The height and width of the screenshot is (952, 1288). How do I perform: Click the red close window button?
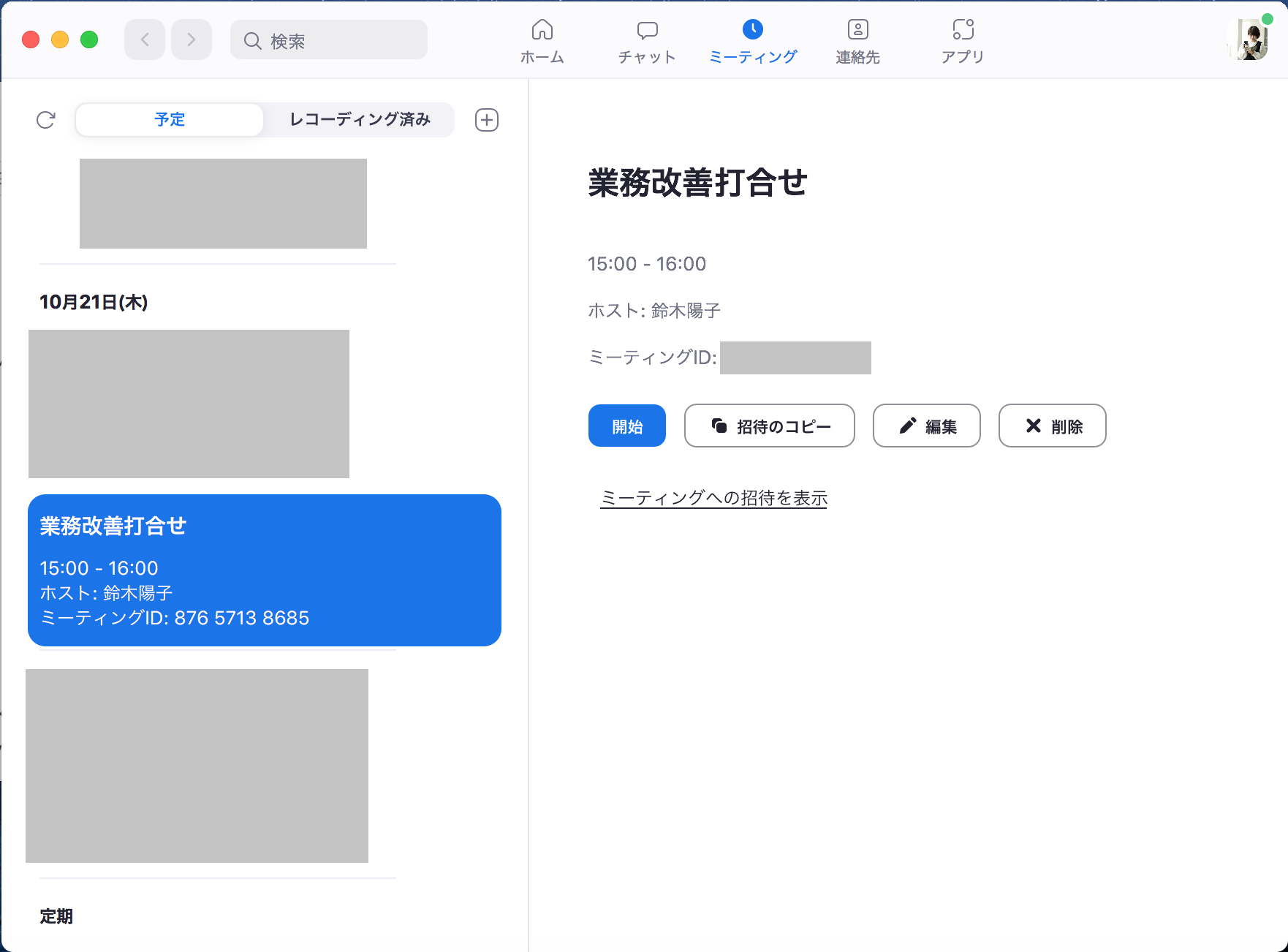click(x=31, y=39)
